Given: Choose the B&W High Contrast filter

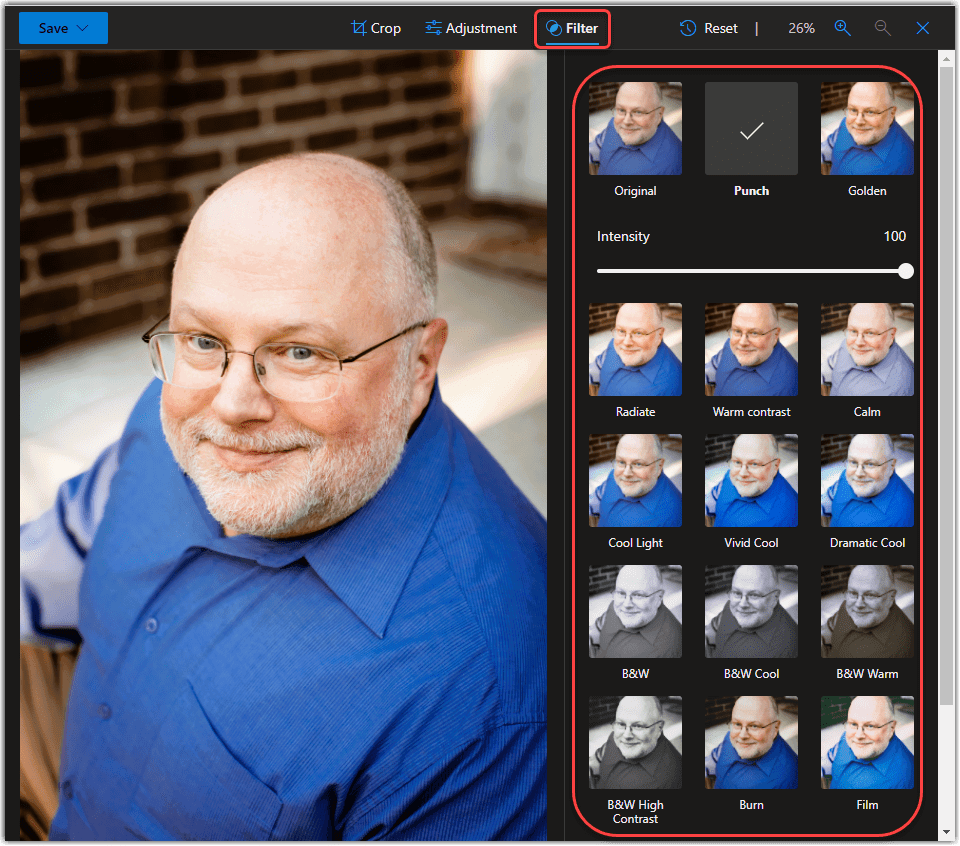Looking at the screenshot, I should click(635, 743).
